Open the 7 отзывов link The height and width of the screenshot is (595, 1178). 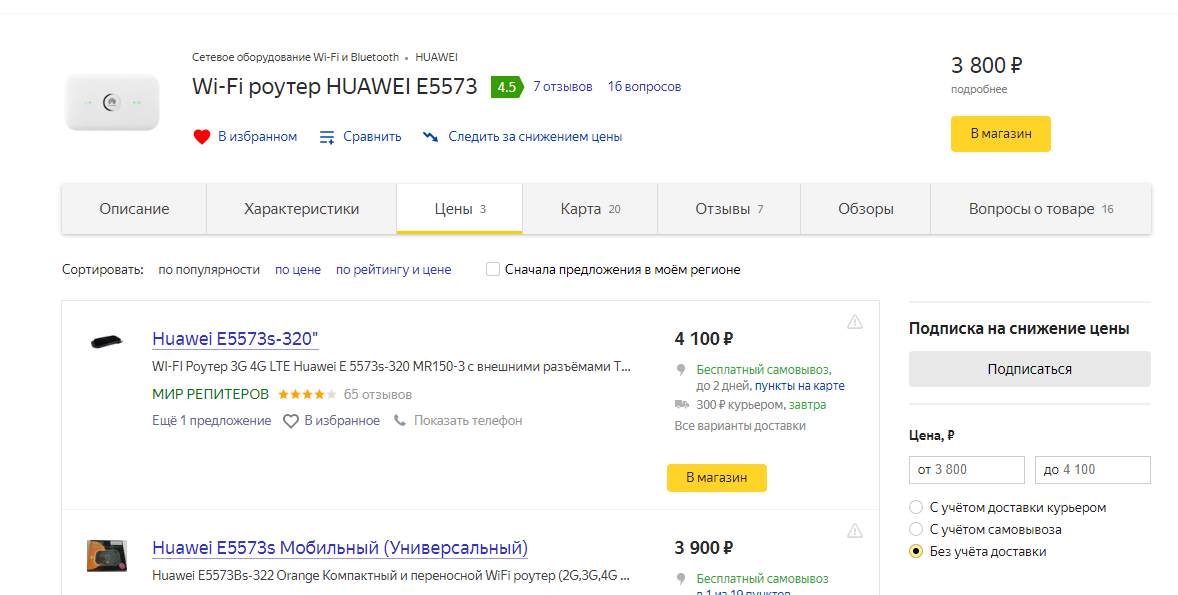coord(563,87)
